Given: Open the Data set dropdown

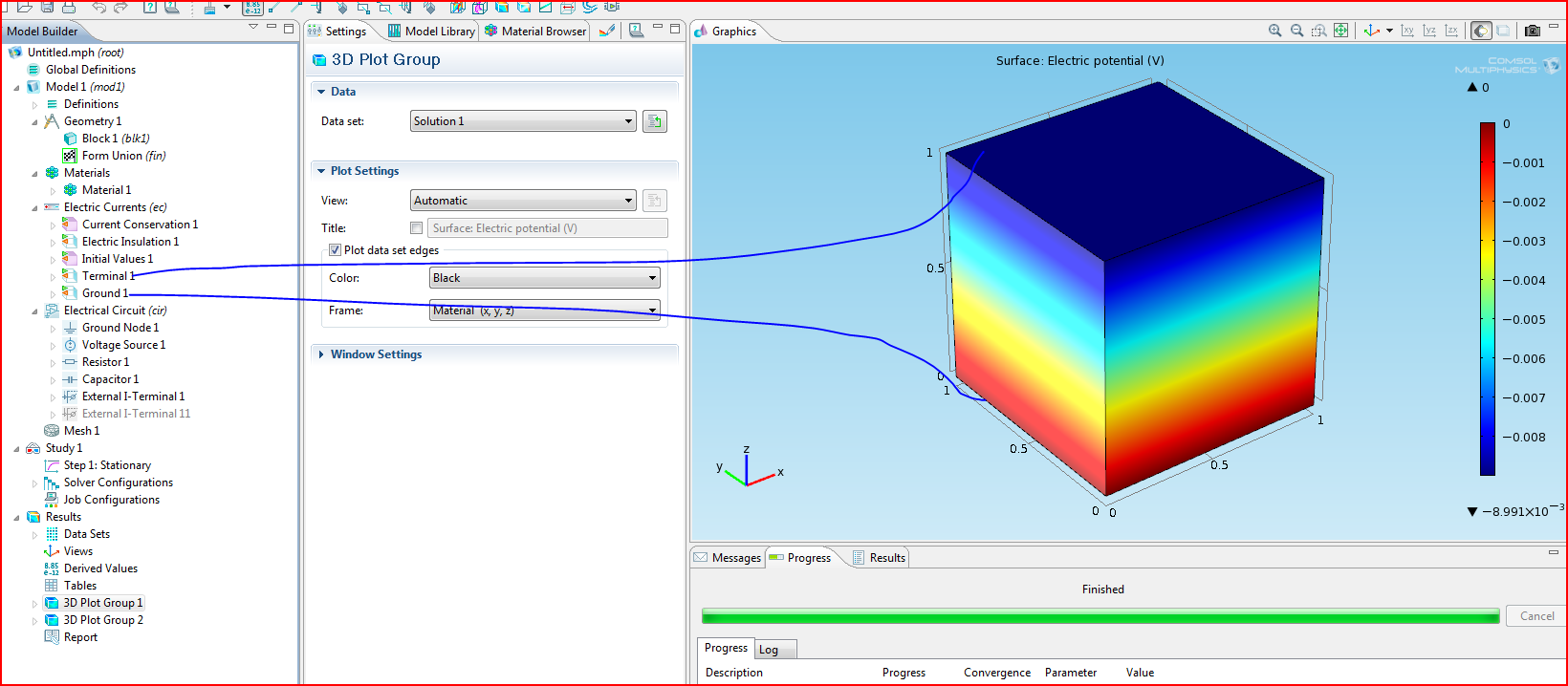Looking at the screenshot, I should tap(523, 121).
